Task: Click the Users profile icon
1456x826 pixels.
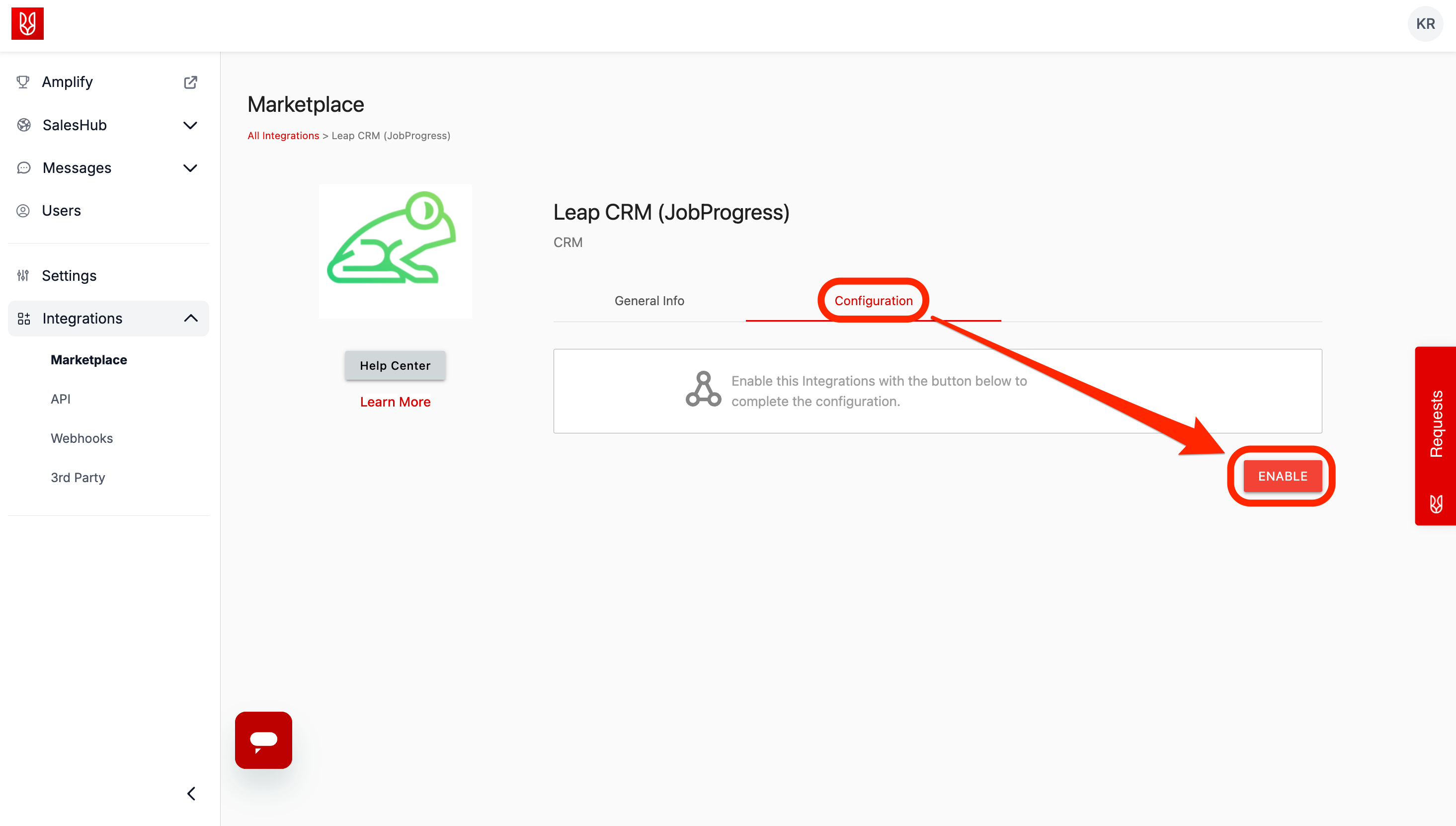Action: tap(23, 211)
